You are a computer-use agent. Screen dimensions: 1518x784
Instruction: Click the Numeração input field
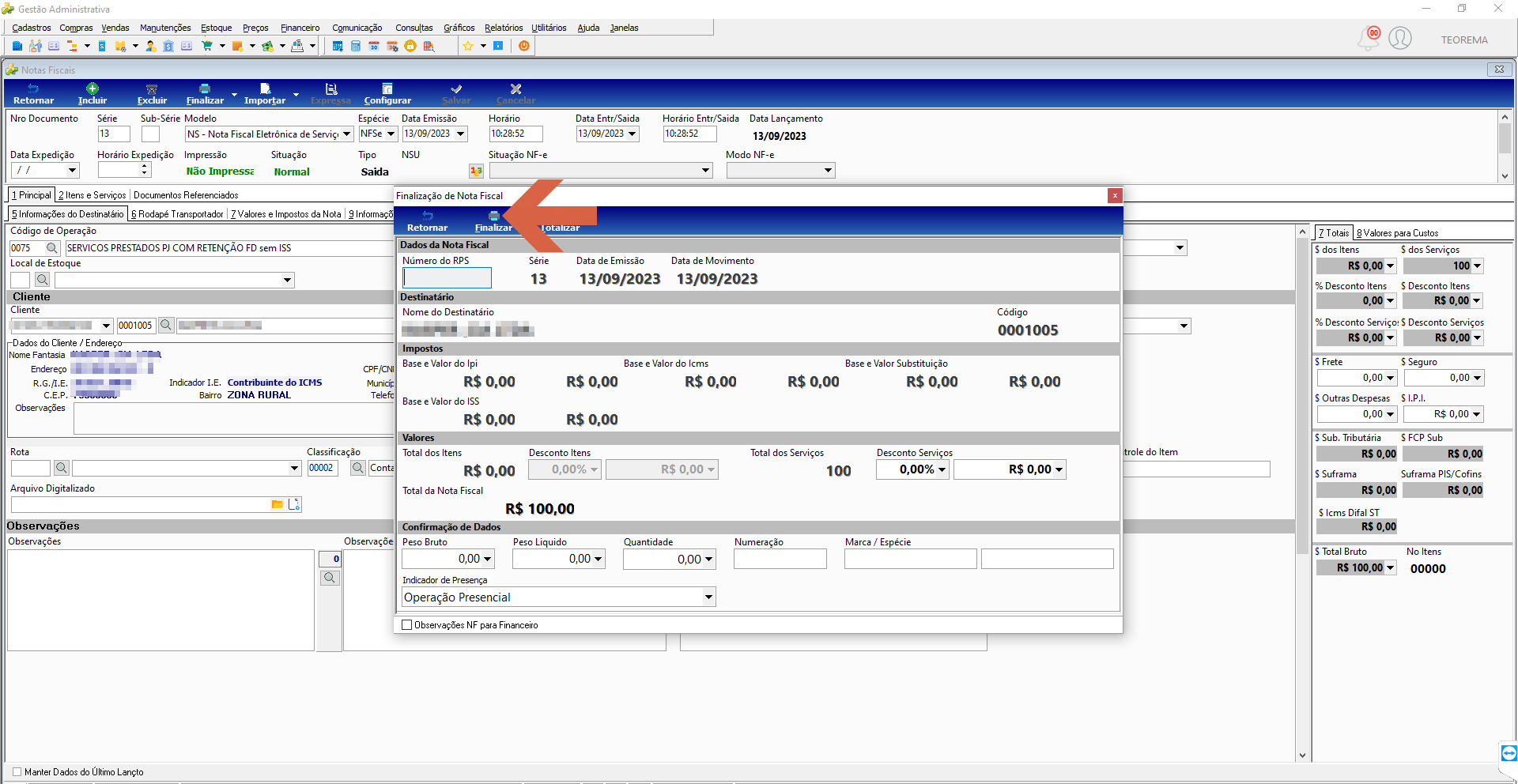pyautogui.click(x=780, y=560)
